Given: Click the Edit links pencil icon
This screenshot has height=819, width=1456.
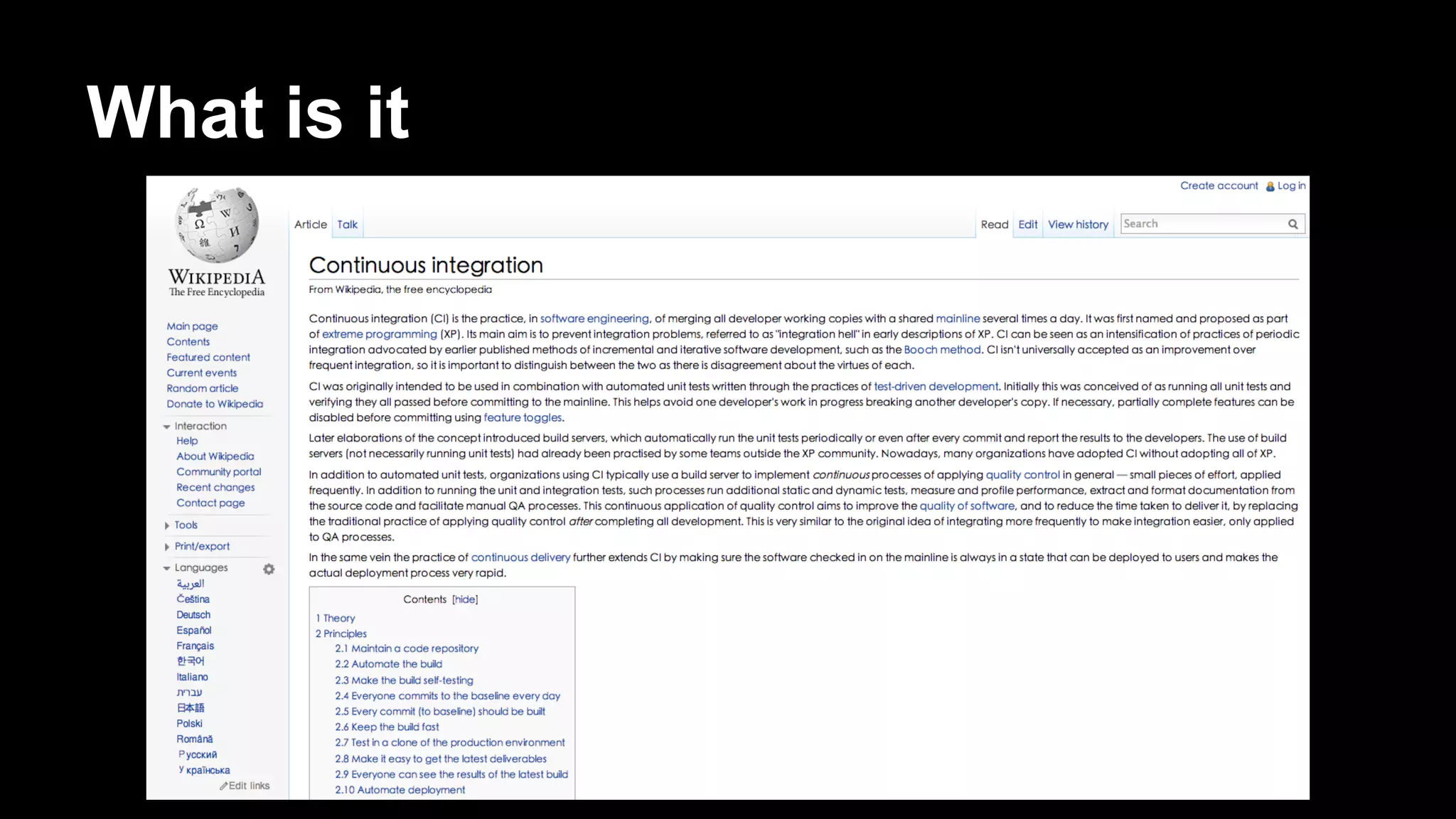Looking at the screenshot, I should (x=223, y=786).
